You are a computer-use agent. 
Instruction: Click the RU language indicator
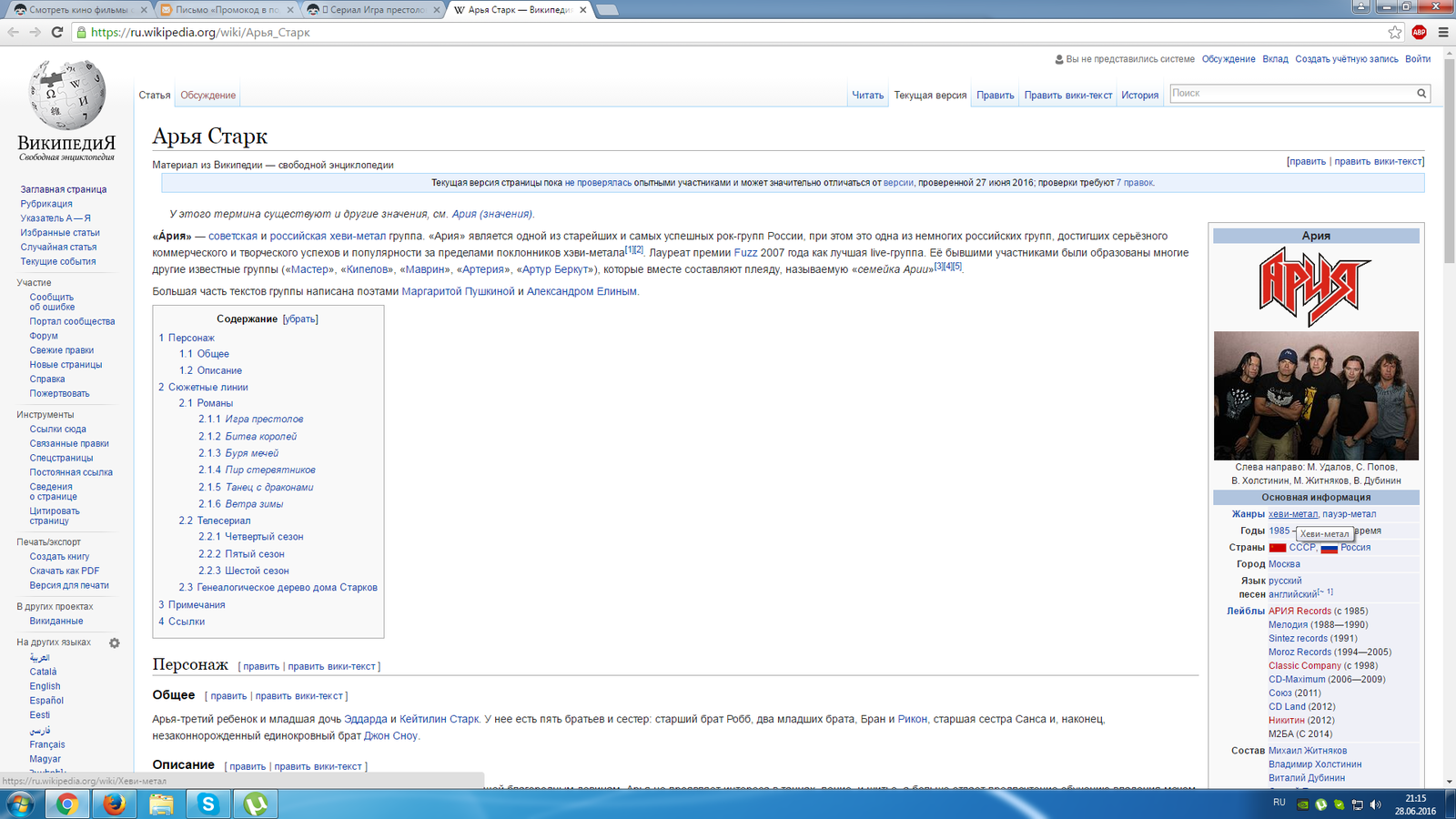1279,803
